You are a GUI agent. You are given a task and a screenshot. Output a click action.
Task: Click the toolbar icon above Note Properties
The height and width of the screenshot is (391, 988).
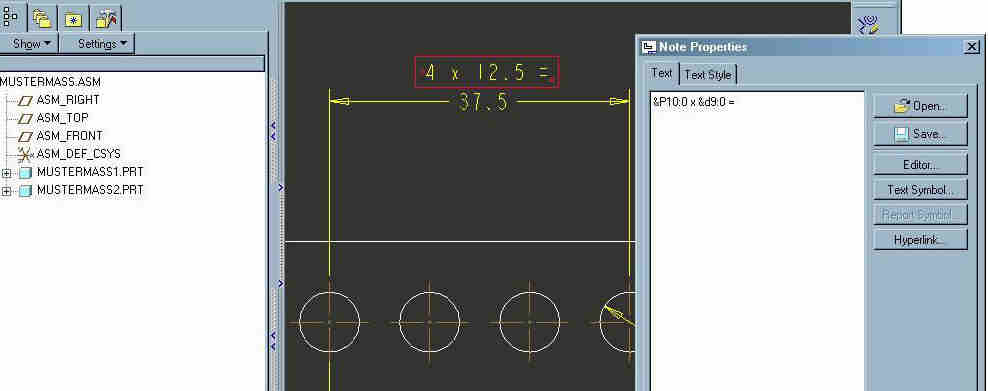click(x=868, y=25)
